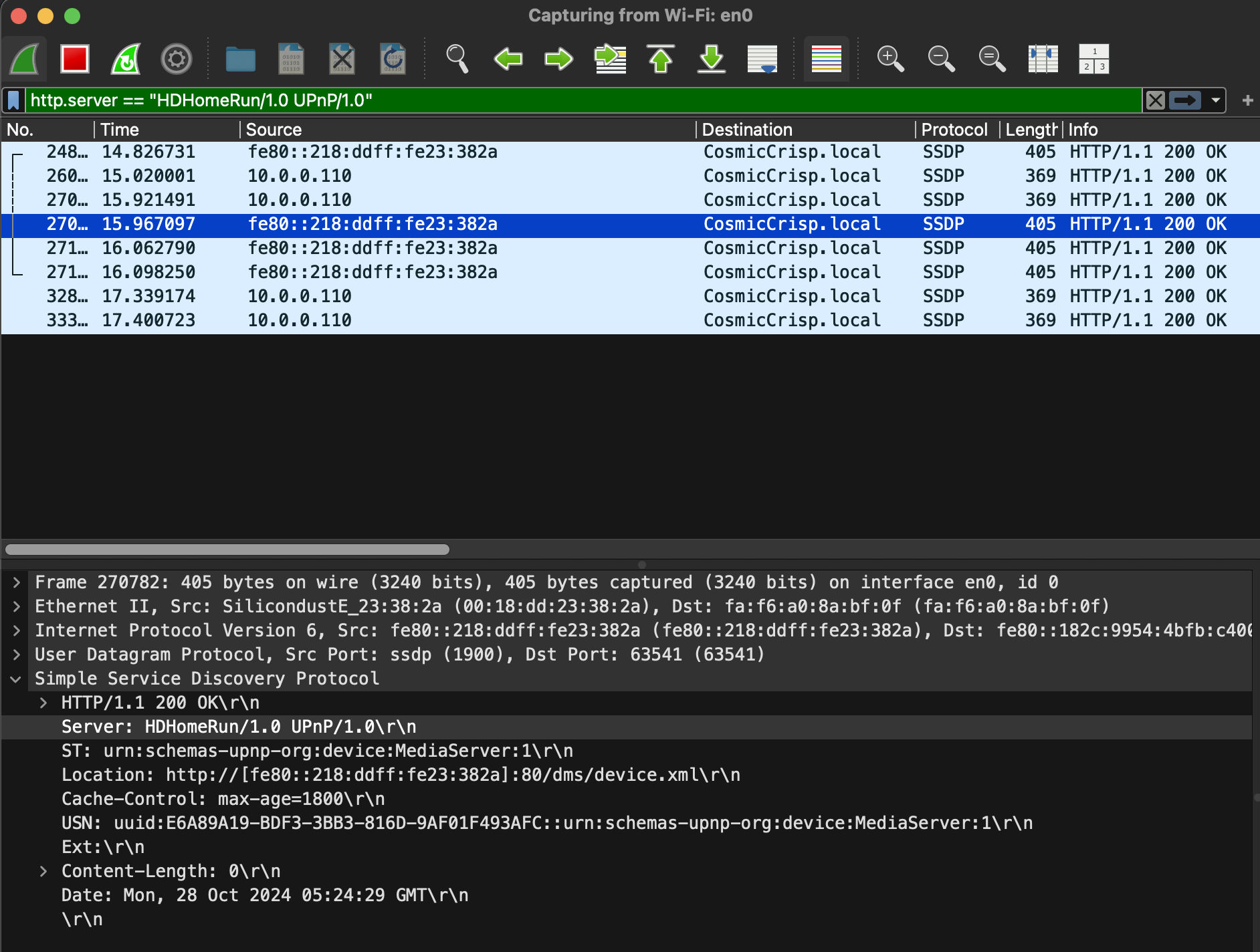Reset pane layout icon

(1094, 59)
